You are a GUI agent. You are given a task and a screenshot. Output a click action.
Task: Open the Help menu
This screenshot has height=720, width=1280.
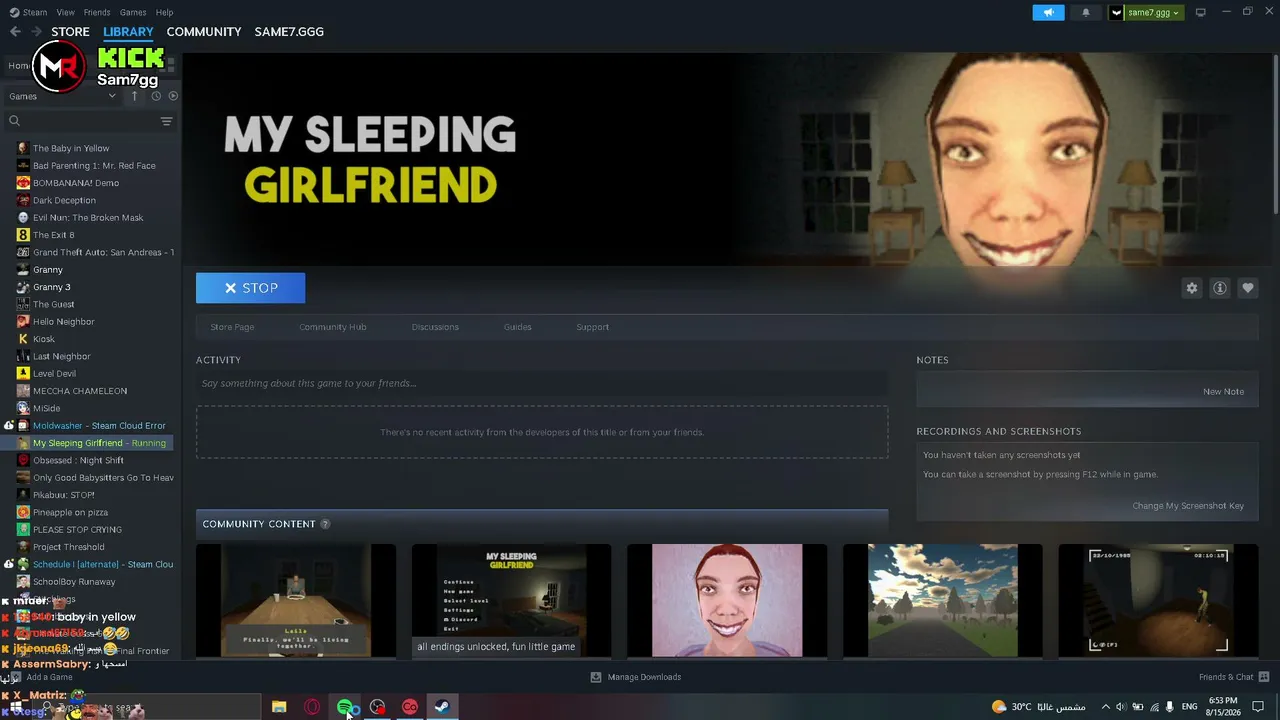point(165,12)
